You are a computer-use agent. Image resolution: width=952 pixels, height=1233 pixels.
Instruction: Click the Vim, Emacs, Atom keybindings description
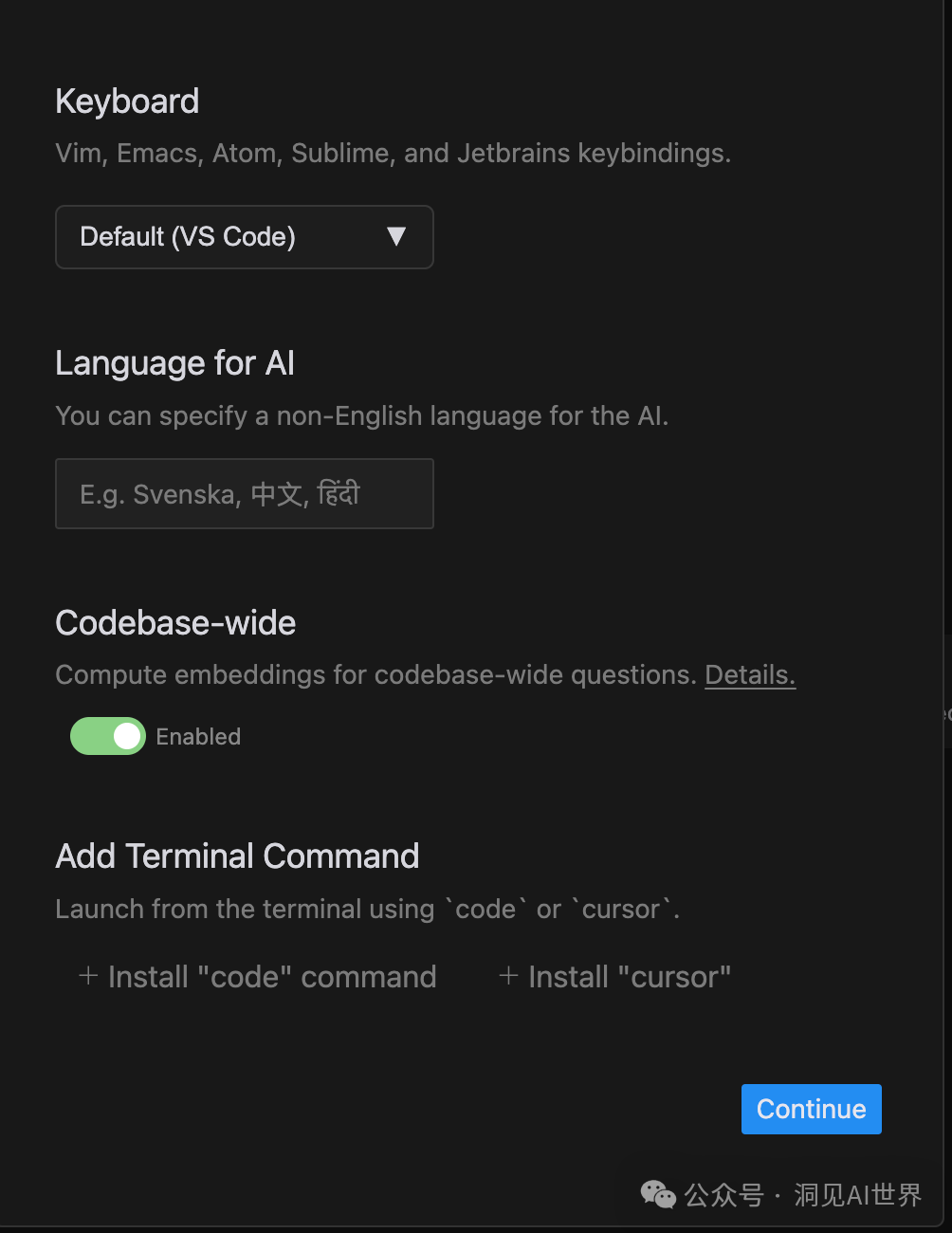pyautogui.click(x=393, y=154)
